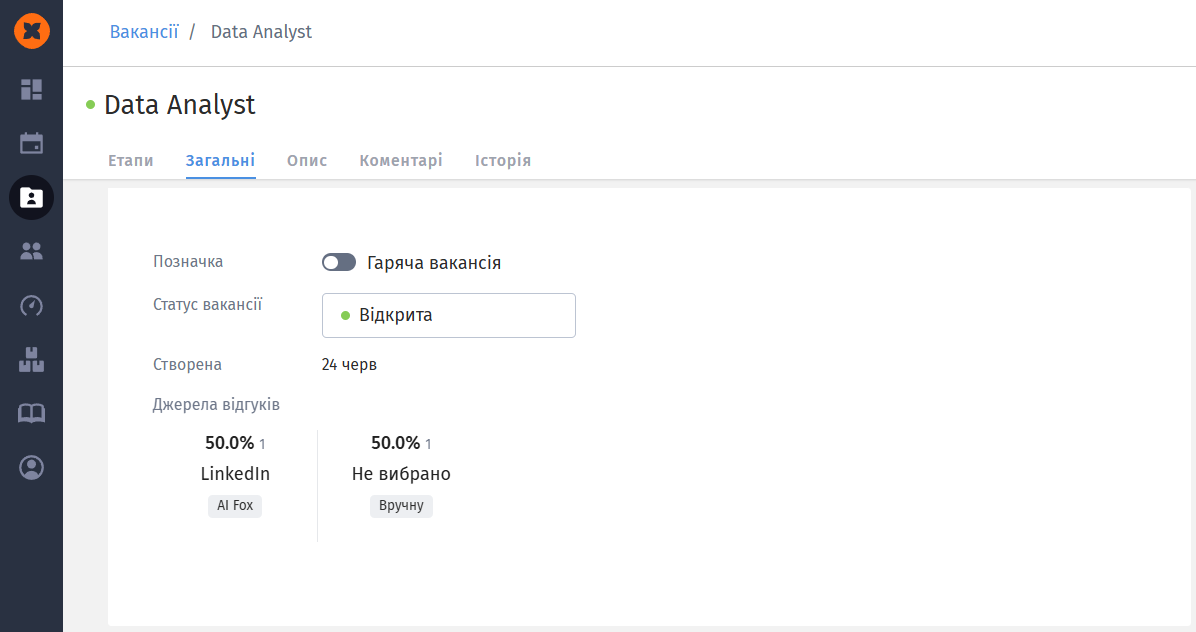Expand the Статус вакансії dropdown showing Відкрита
Image resolution: width=1196 pixels, height=632 pixels.
449,315
